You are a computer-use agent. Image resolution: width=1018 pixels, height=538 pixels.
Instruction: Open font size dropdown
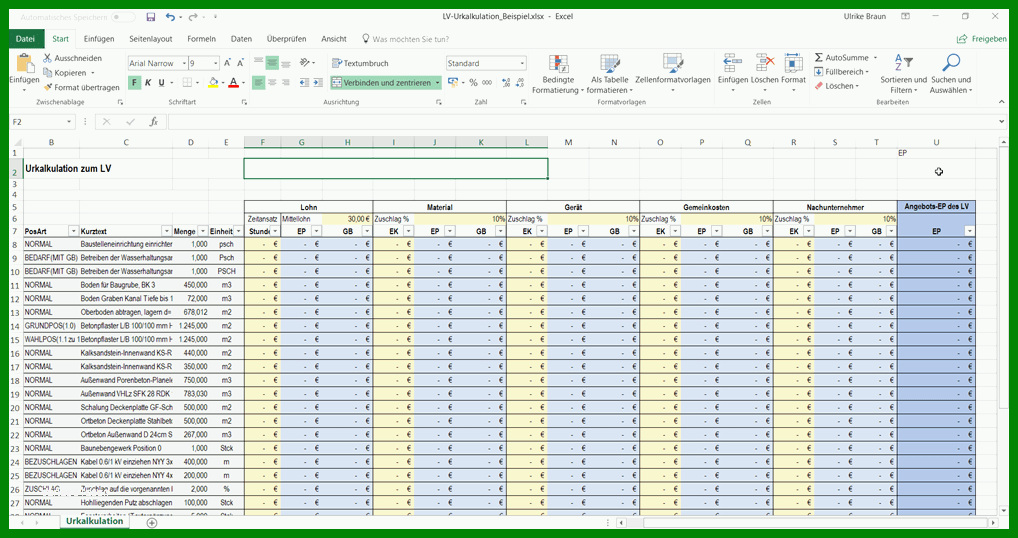[x=216, y=64]
